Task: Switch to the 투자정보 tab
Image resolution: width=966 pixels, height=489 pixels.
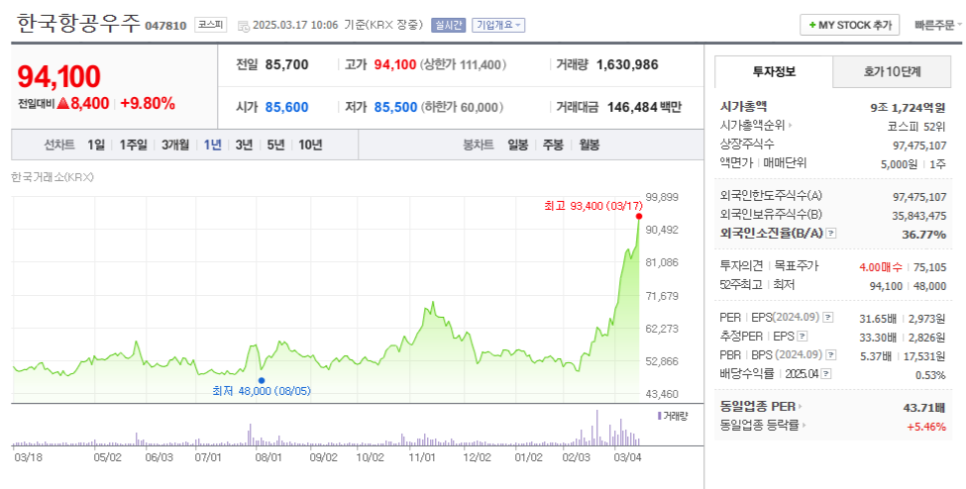Action: coord(774,71)
